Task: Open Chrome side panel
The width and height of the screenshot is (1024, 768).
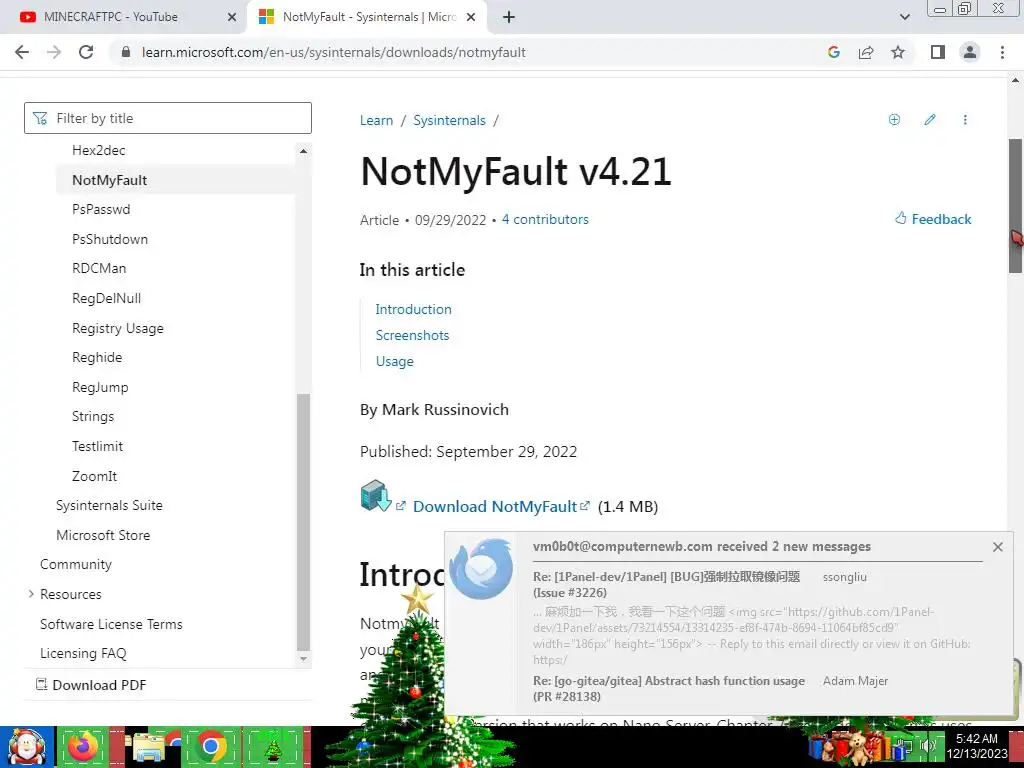Action: tap(938, 52)
